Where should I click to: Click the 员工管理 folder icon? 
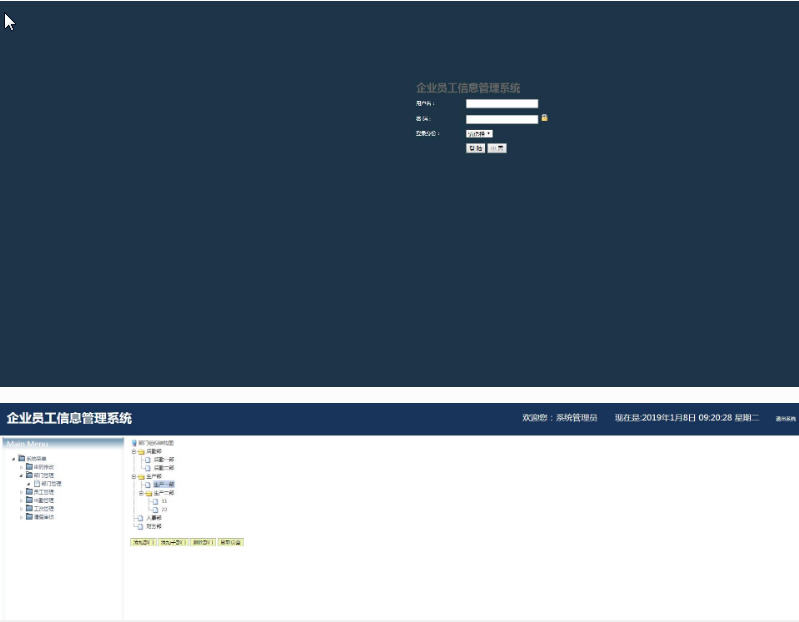coord(29,492)
